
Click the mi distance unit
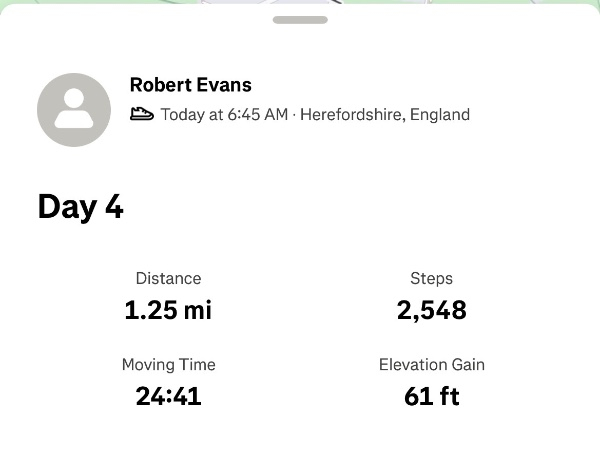(x=197, y=310)
